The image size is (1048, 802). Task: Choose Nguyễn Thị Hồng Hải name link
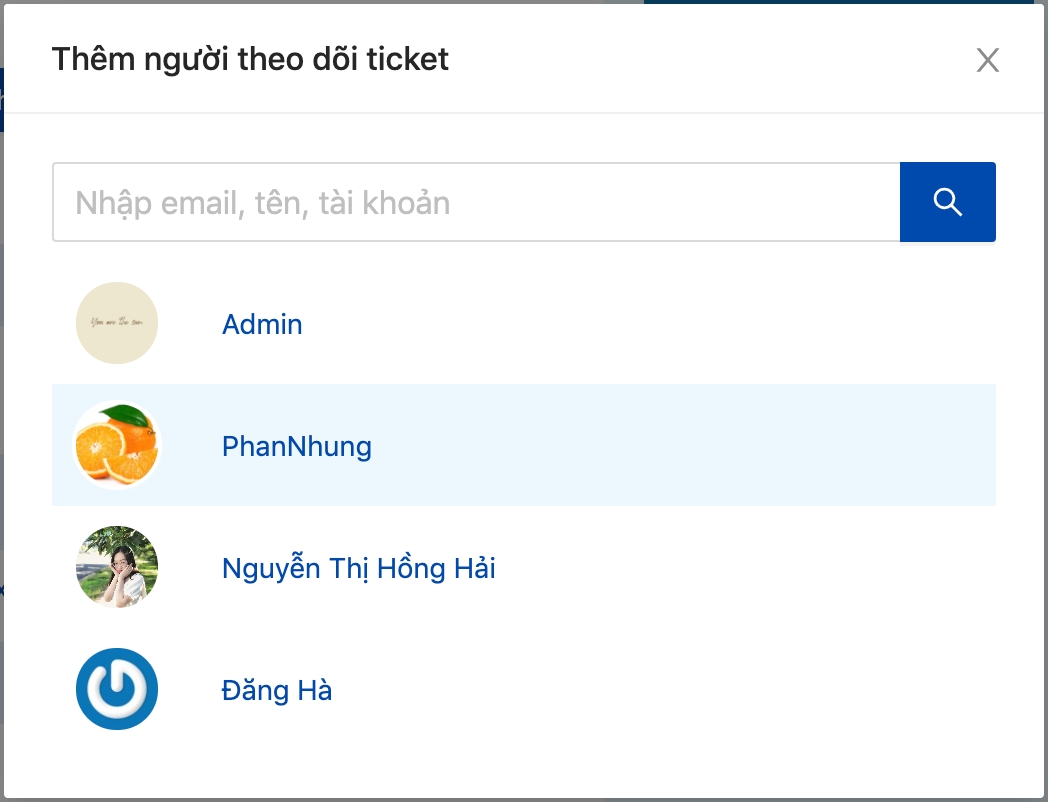(358, 569)
